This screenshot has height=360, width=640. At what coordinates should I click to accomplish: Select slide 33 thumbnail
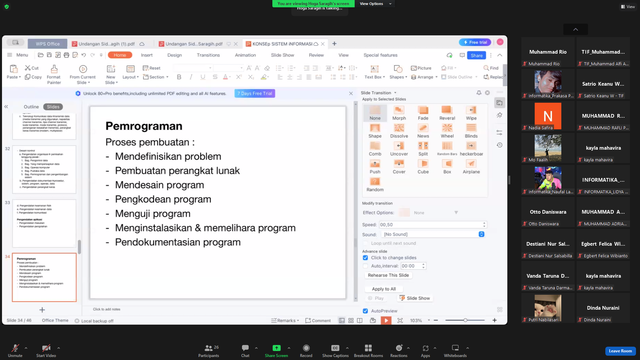[x=44, y=223]
